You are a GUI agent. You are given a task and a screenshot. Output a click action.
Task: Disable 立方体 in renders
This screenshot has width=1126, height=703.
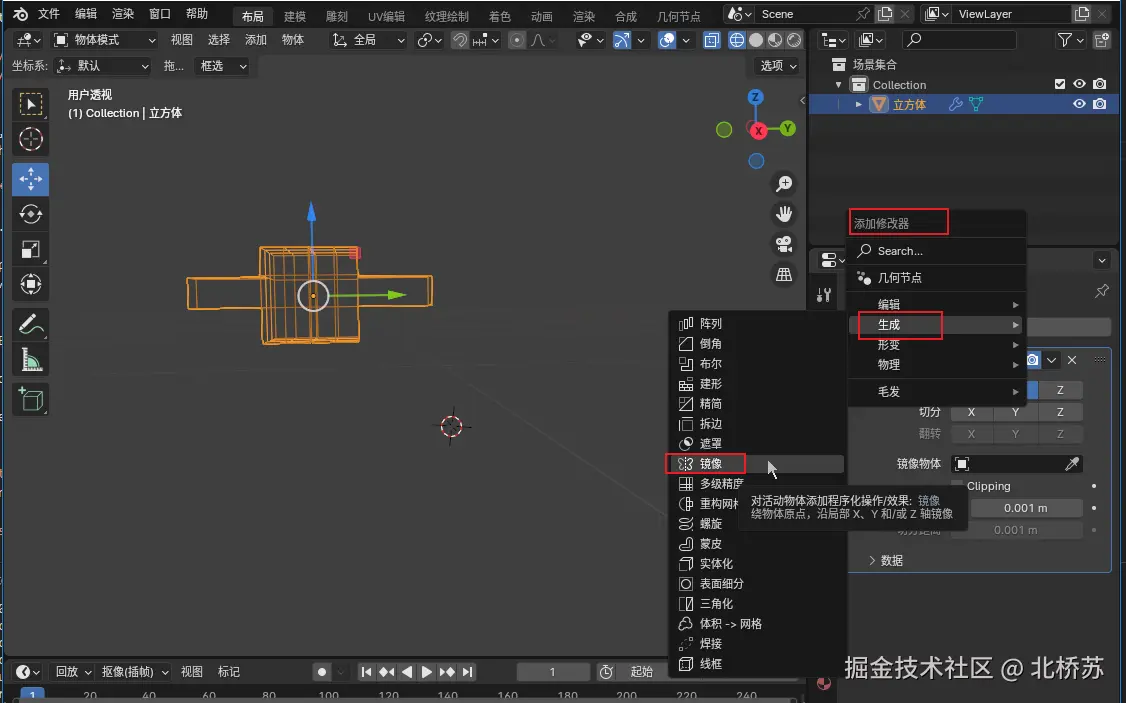1099,104
